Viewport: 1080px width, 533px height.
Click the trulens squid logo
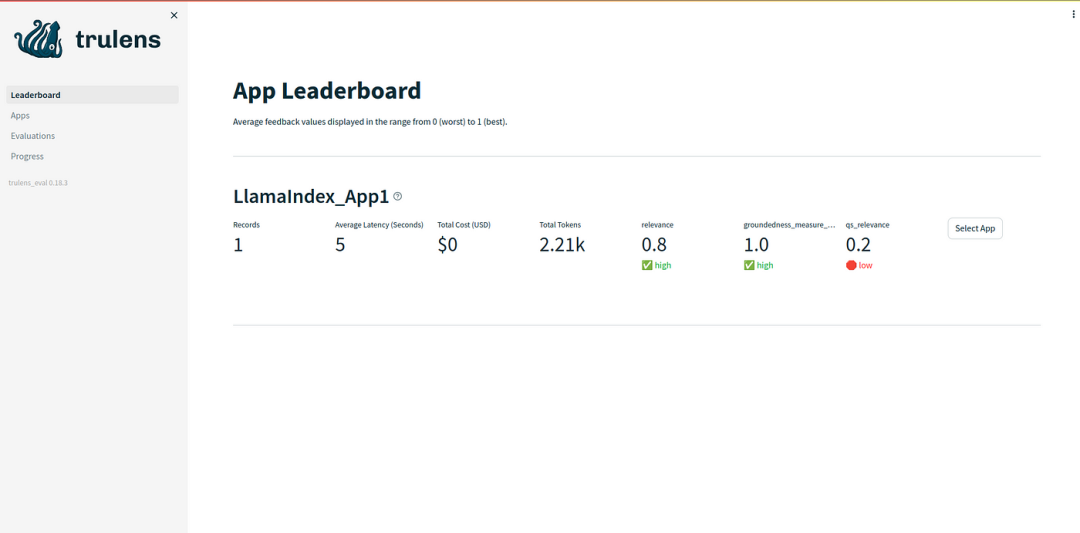[x=39, y=39]
